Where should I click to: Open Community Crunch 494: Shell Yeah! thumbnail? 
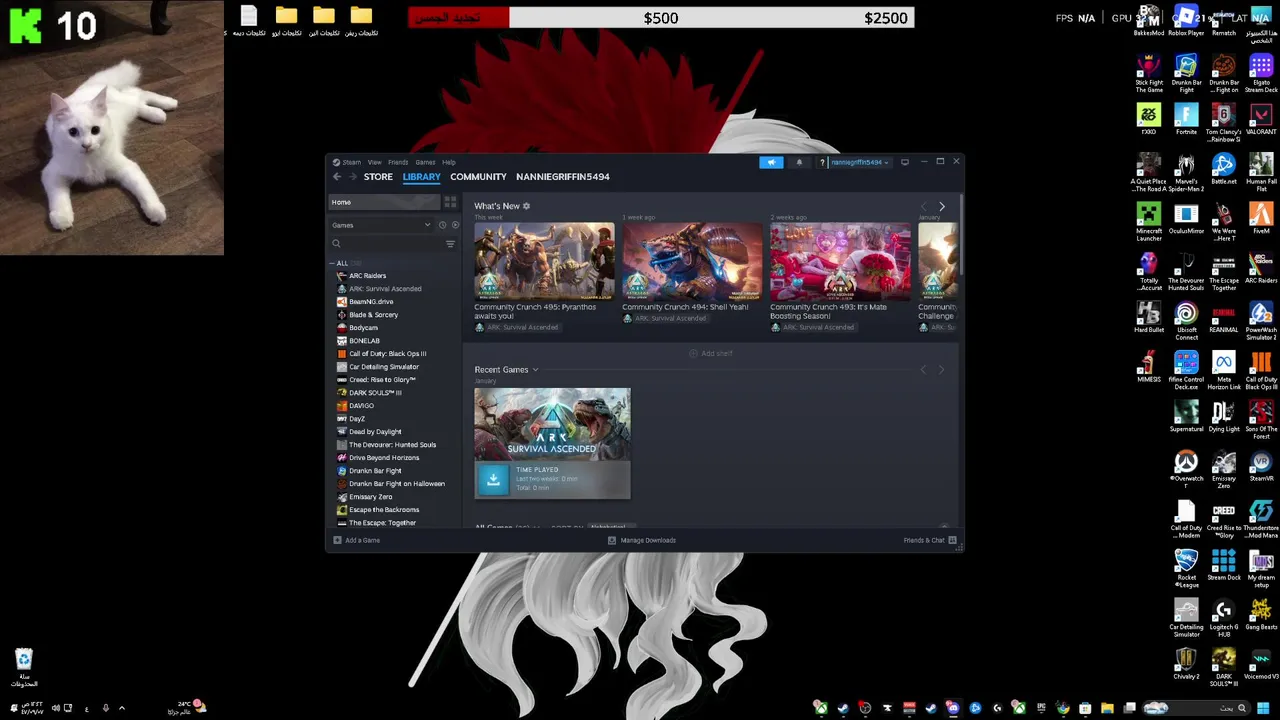pos(692,261)
